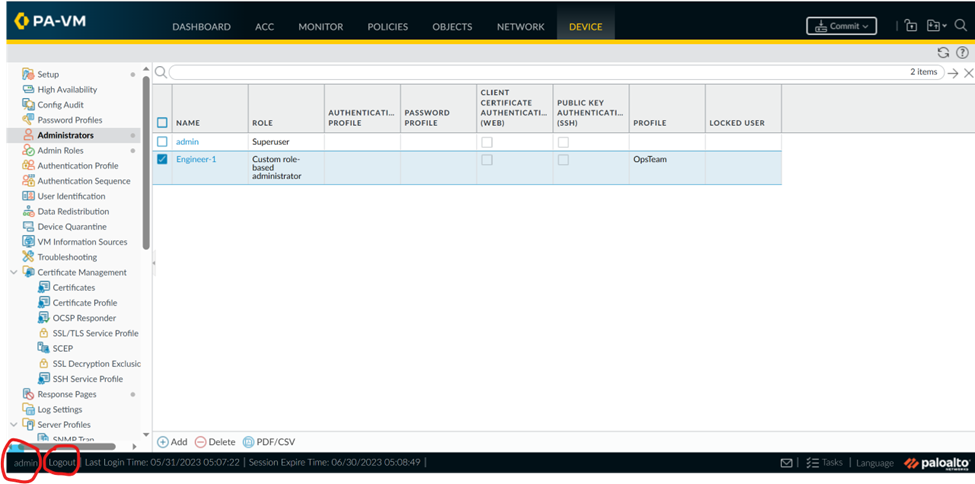Click the Delete button
Screen dimensions: 975x484
click(x=215, y=442)
